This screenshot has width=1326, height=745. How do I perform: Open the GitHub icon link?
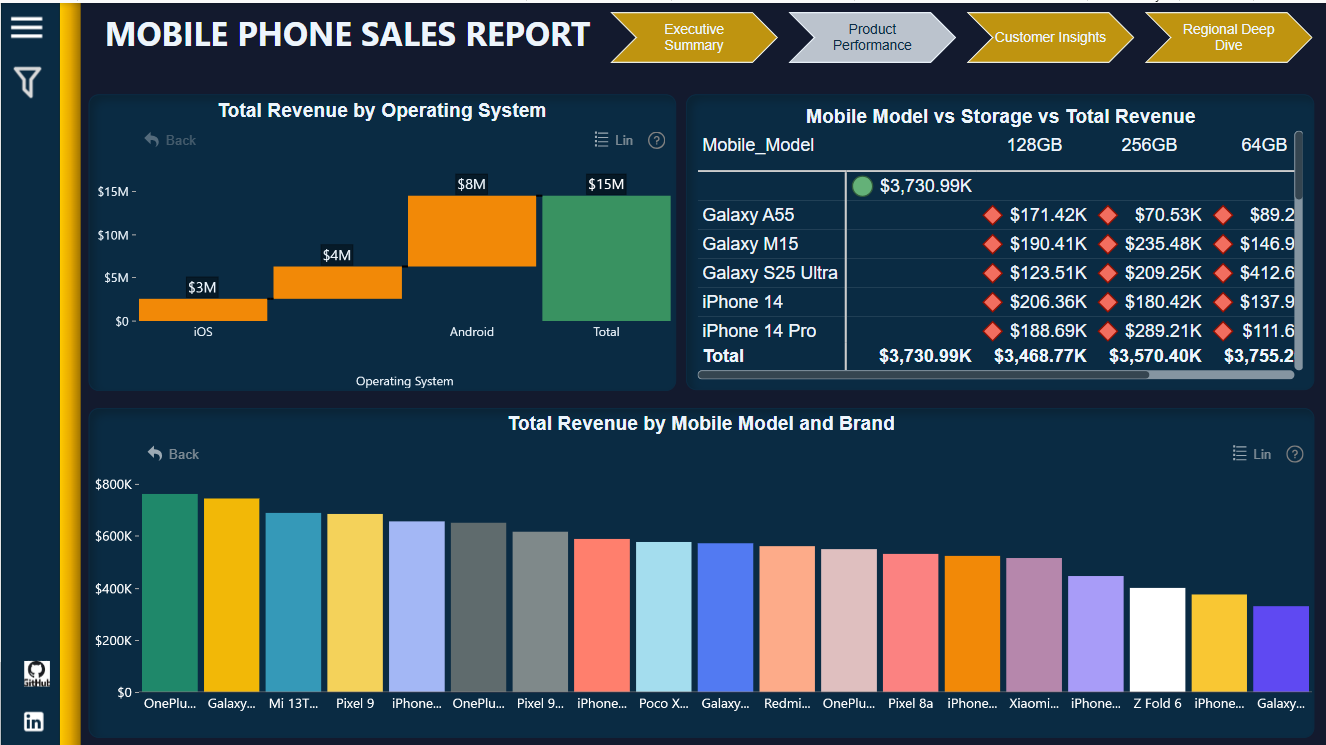click(36, 674)
